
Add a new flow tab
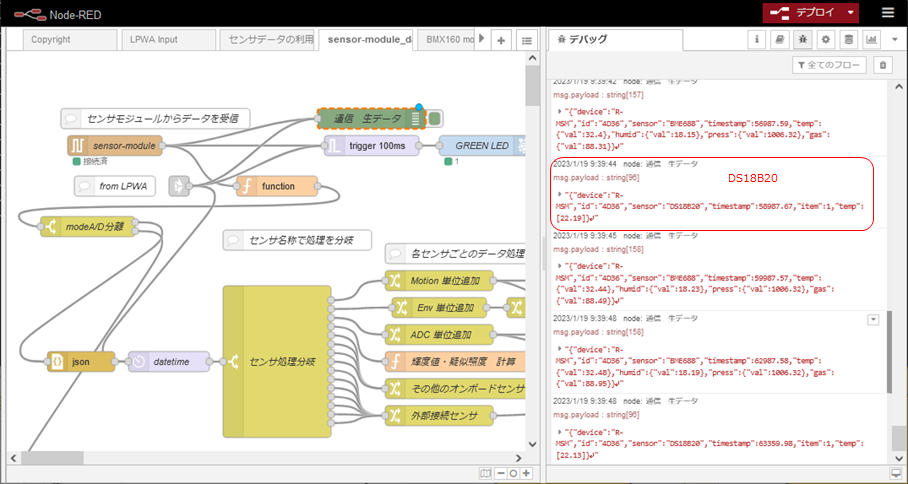click(x=501, y=40)
